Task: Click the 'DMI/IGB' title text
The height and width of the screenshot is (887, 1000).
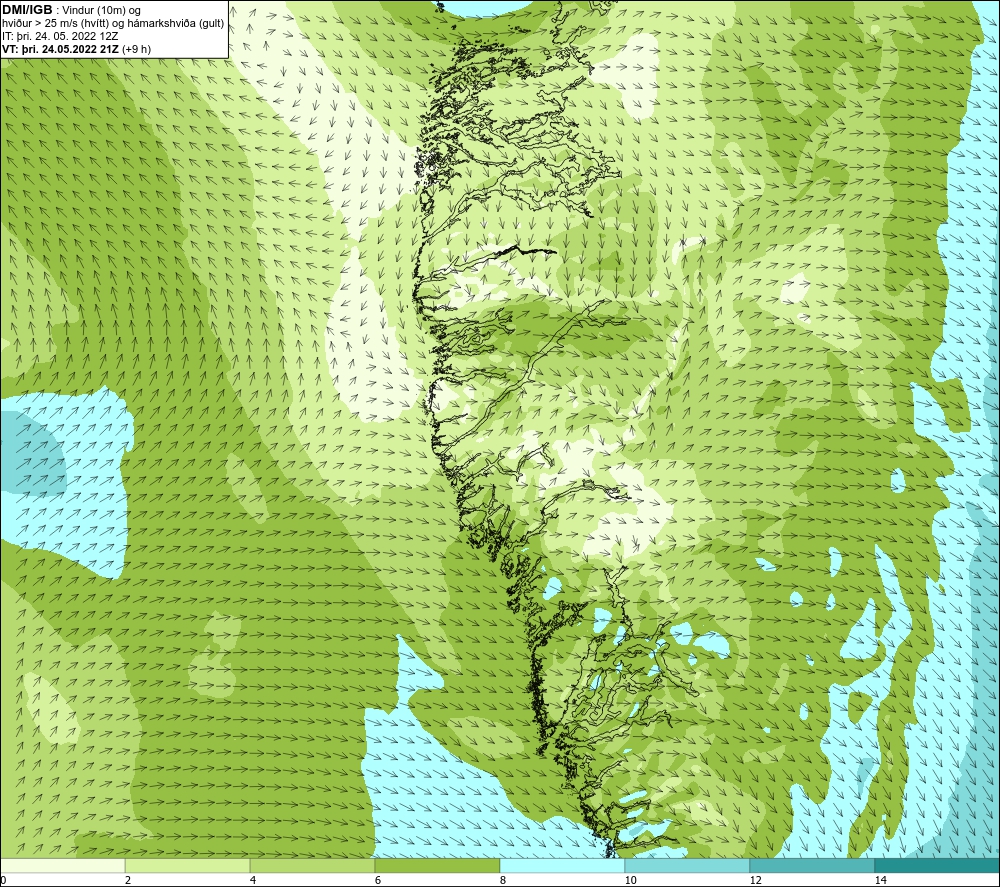Action: click(27, 10)
